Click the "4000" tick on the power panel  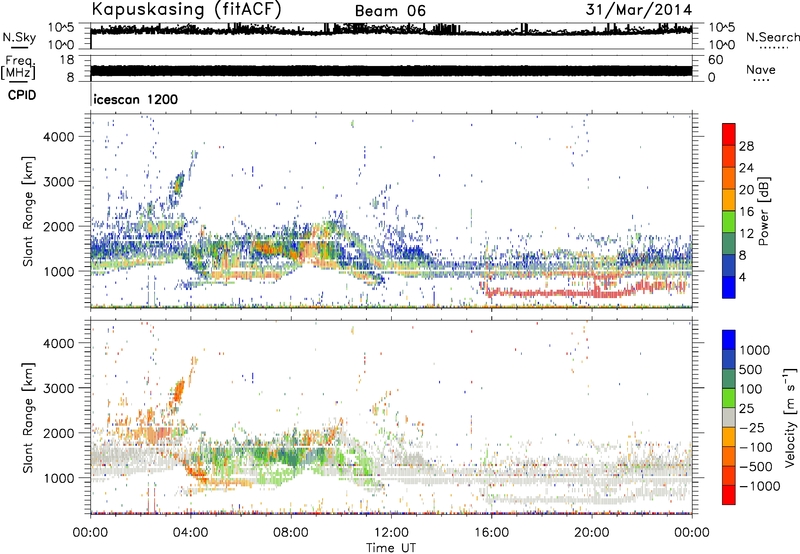[x=59, y=137]
